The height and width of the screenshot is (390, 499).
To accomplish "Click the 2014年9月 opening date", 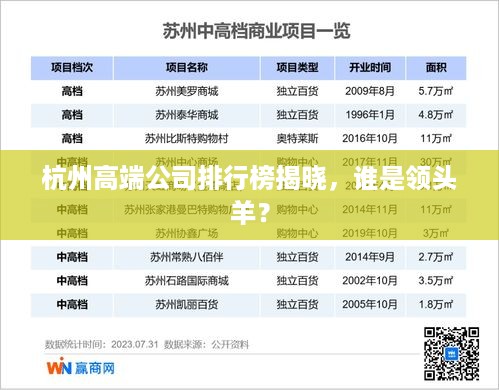I will (x=370, y=257).
